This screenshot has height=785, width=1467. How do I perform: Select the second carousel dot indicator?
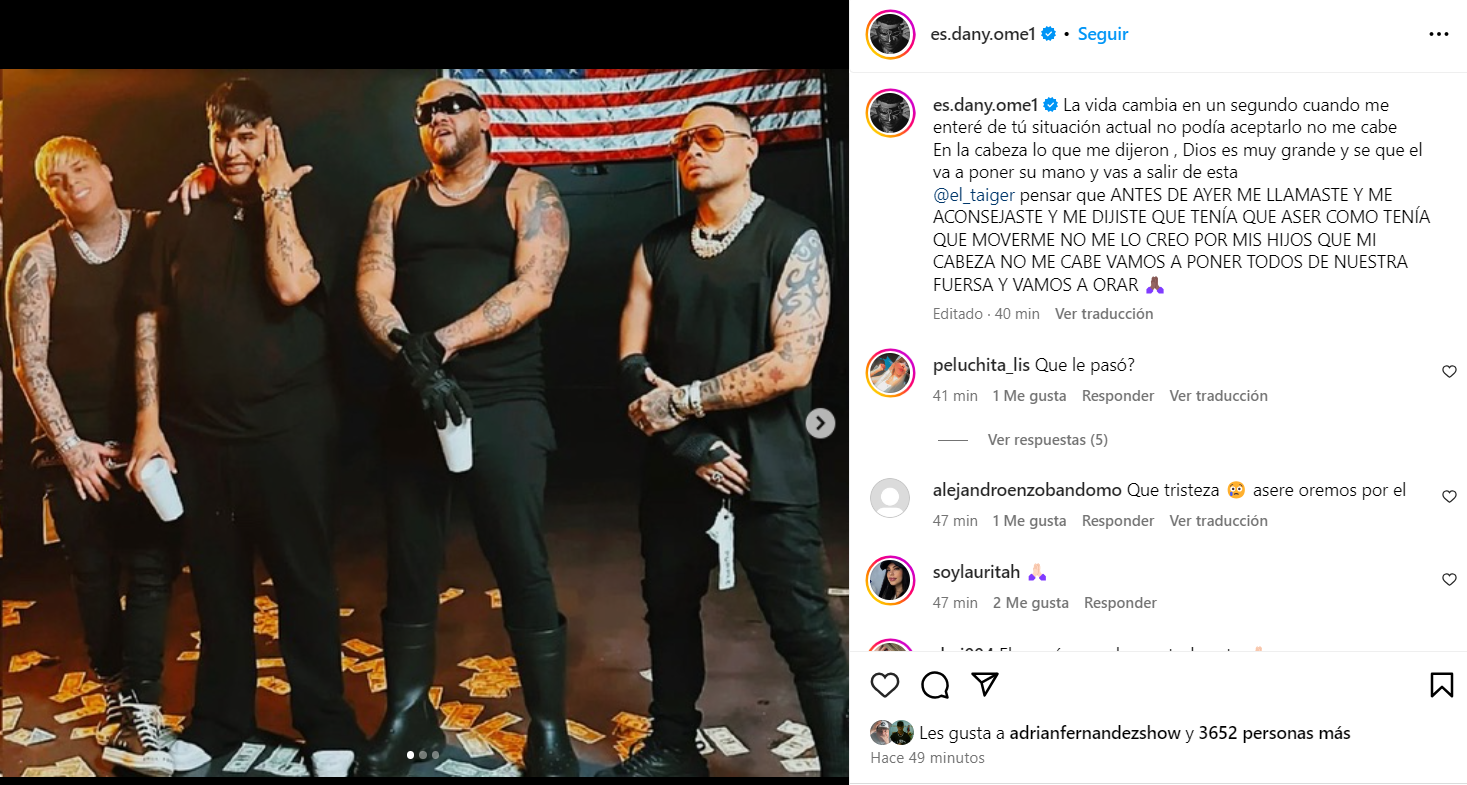tap(423, 755)
